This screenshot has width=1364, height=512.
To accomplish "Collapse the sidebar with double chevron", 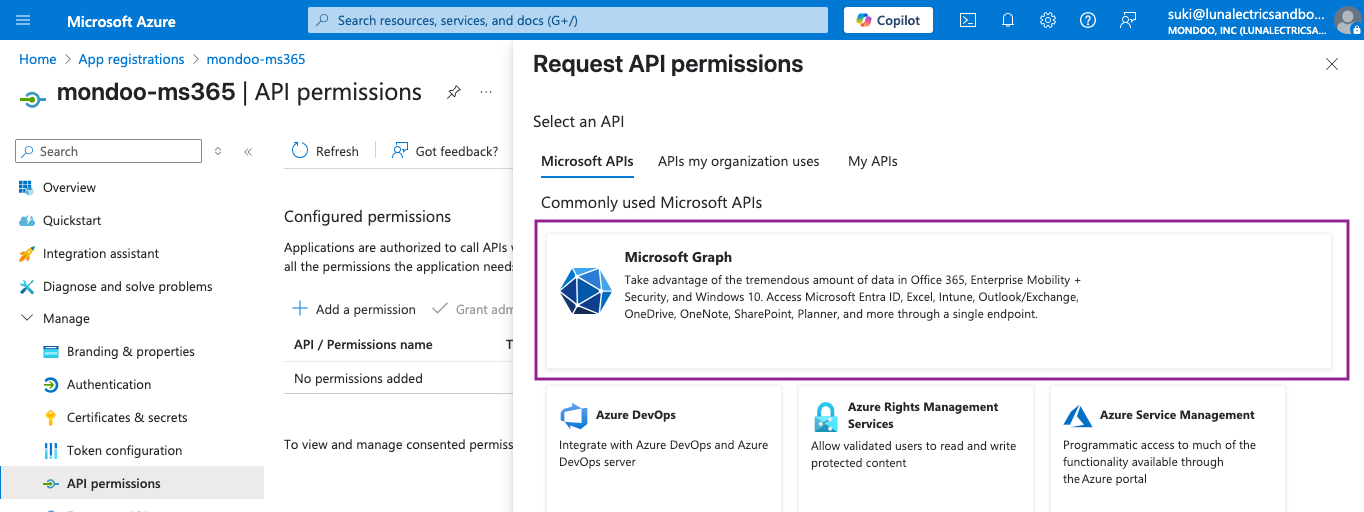I will (248, 151).
